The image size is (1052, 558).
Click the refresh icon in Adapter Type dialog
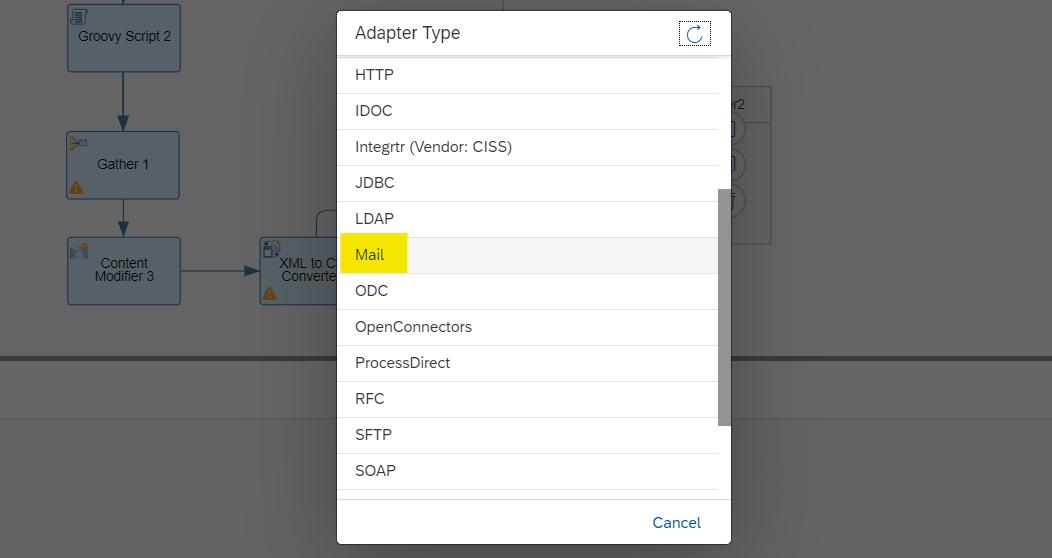pyautogui.click(x=694, y=34)
